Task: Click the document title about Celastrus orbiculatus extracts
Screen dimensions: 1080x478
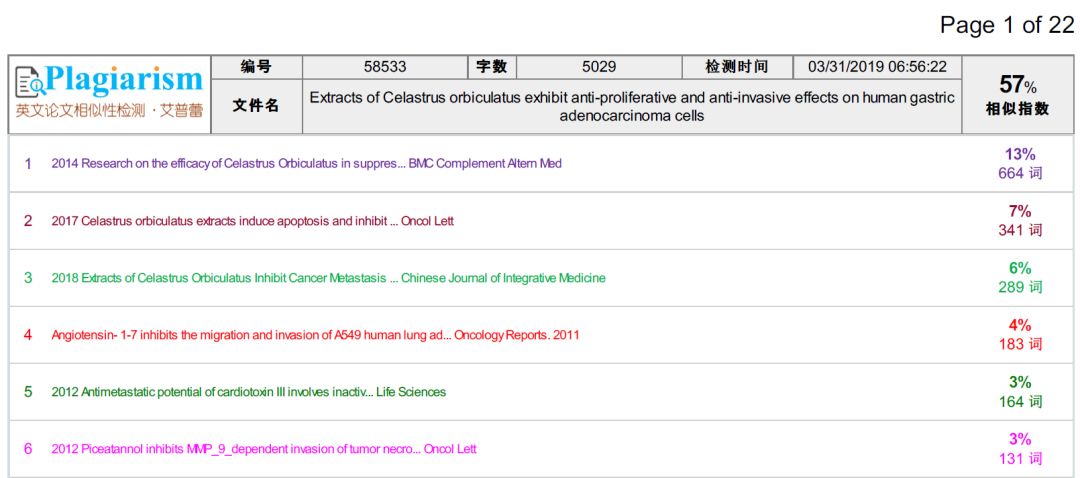Action: pyautogui.click(x=631, y=107)
